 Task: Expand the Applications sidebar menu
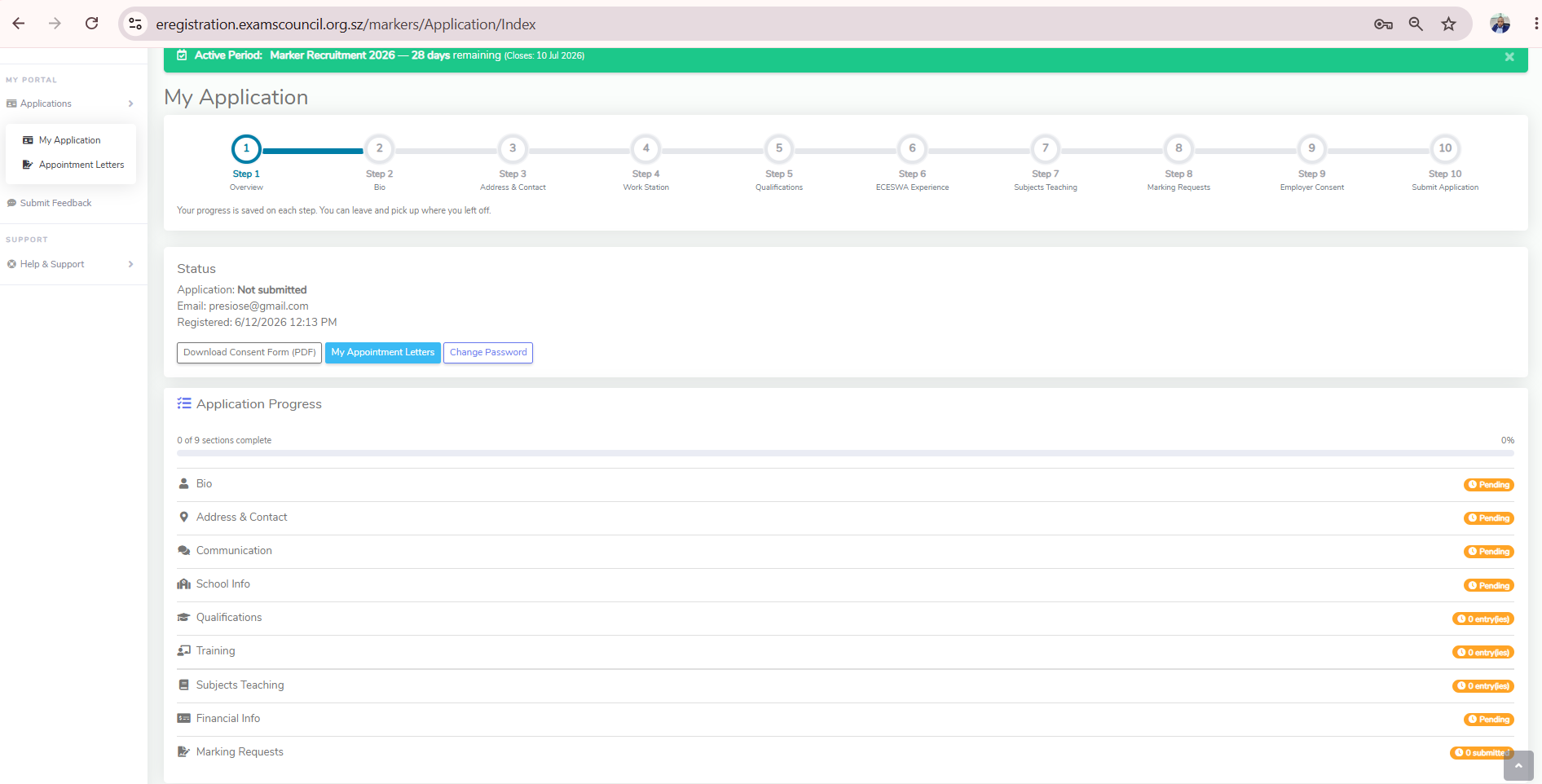point(70,104)
